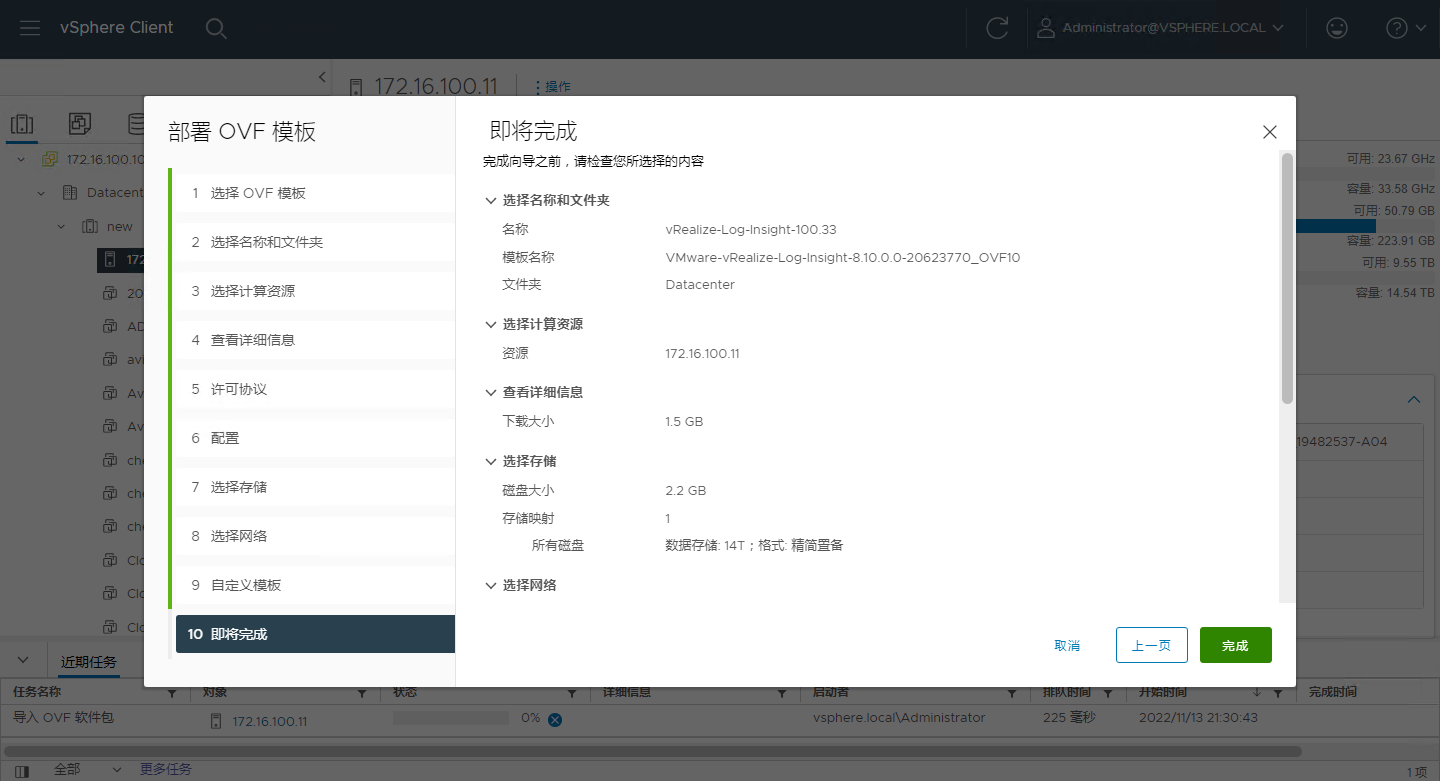Collapse the 选择存储 section

coord(491,462)
